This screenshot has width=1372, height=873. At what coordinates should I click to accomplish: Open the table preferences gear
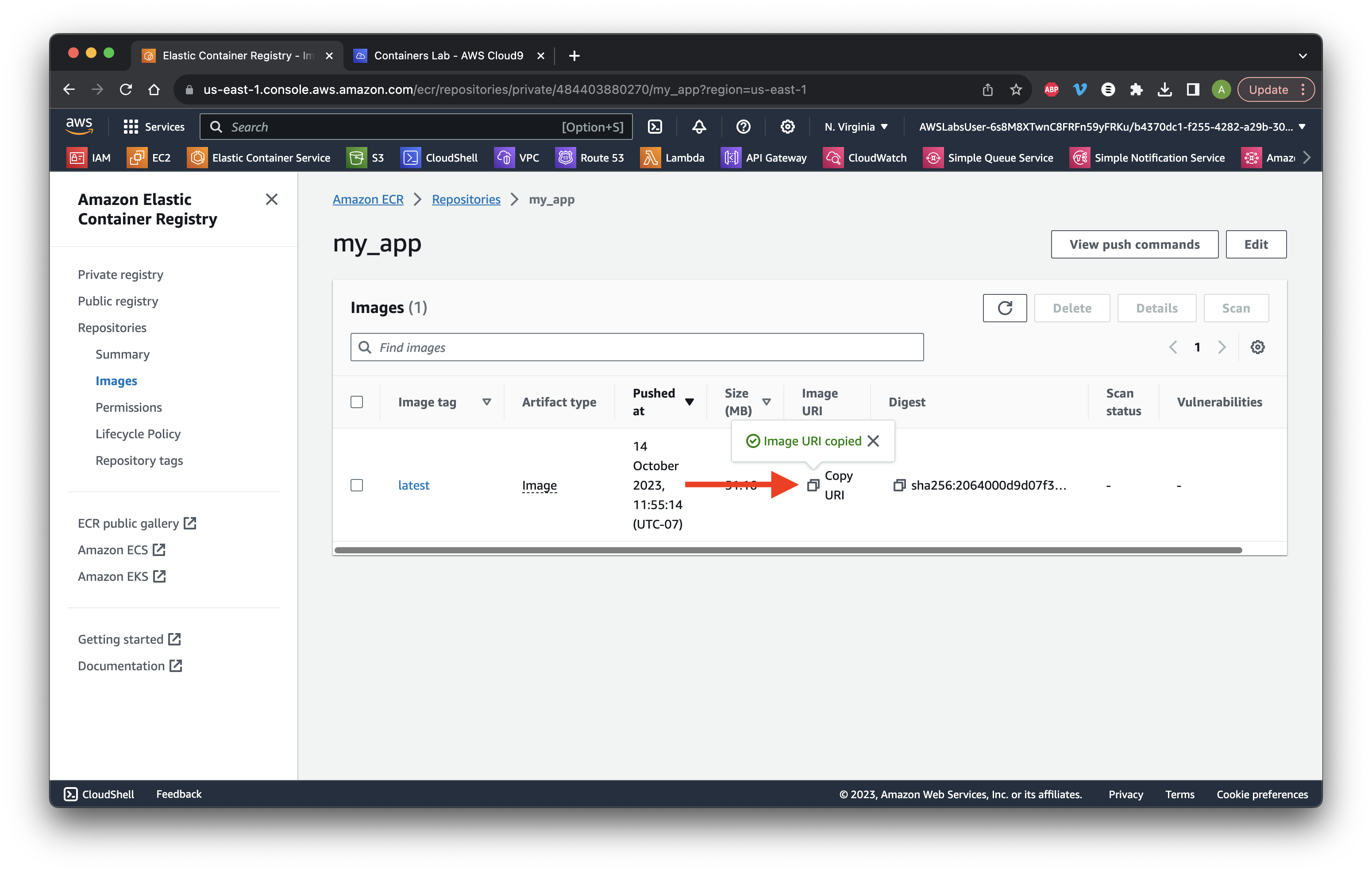click(1257, 347)
